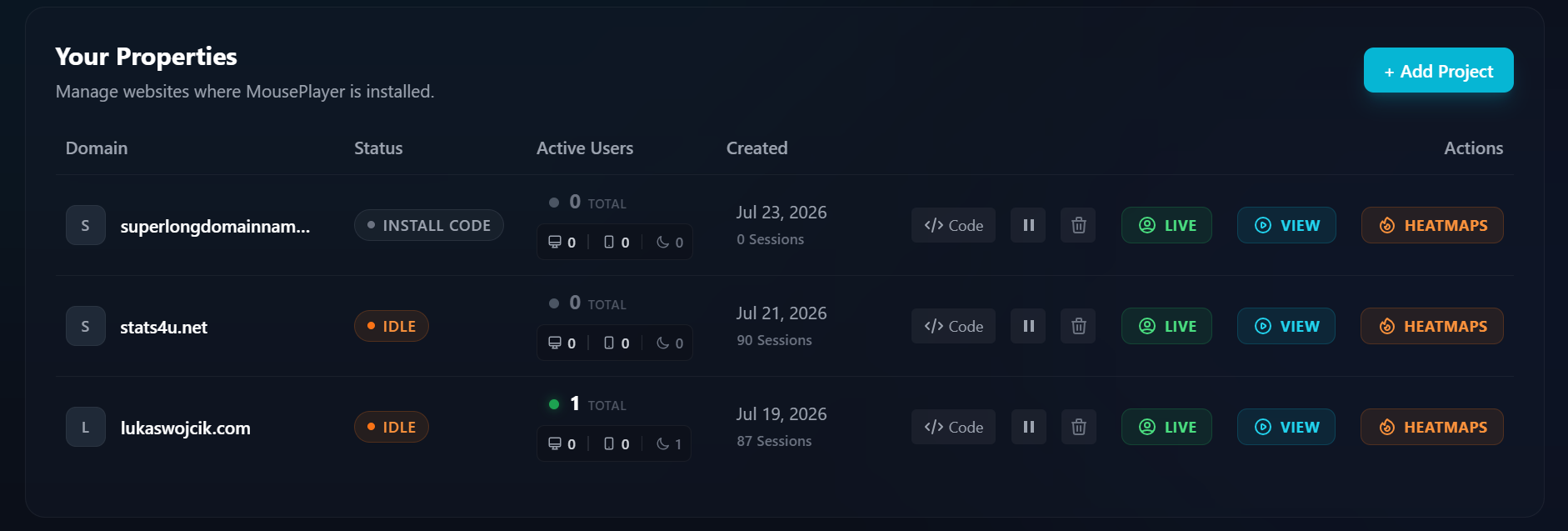The width and height of the screenshot is (1568, 531).
Task: Click the Domain column header
Action: pyautogui.click(x=97, y=148)
